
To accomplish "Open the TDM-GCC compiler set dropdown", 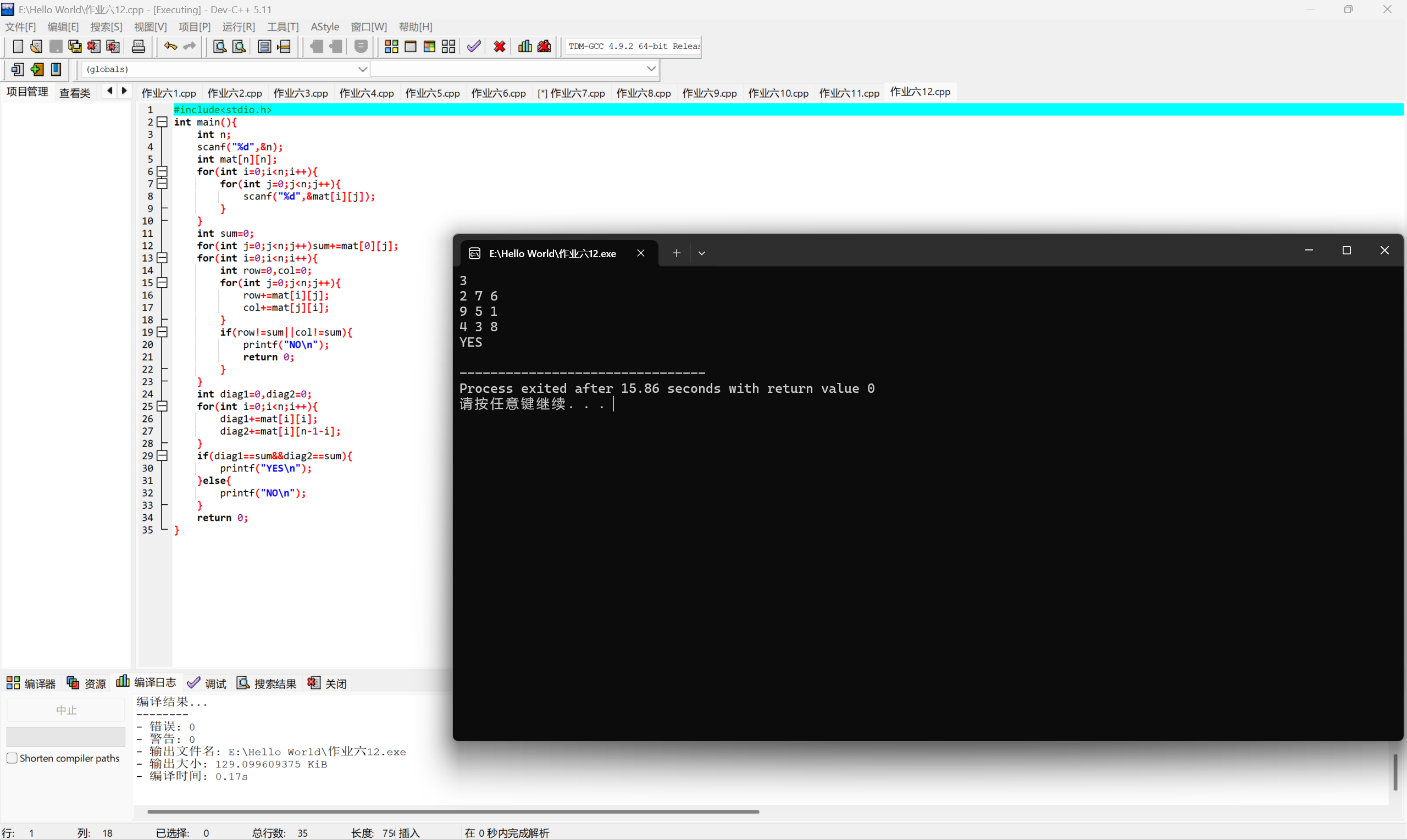I will tap(633, 46).
